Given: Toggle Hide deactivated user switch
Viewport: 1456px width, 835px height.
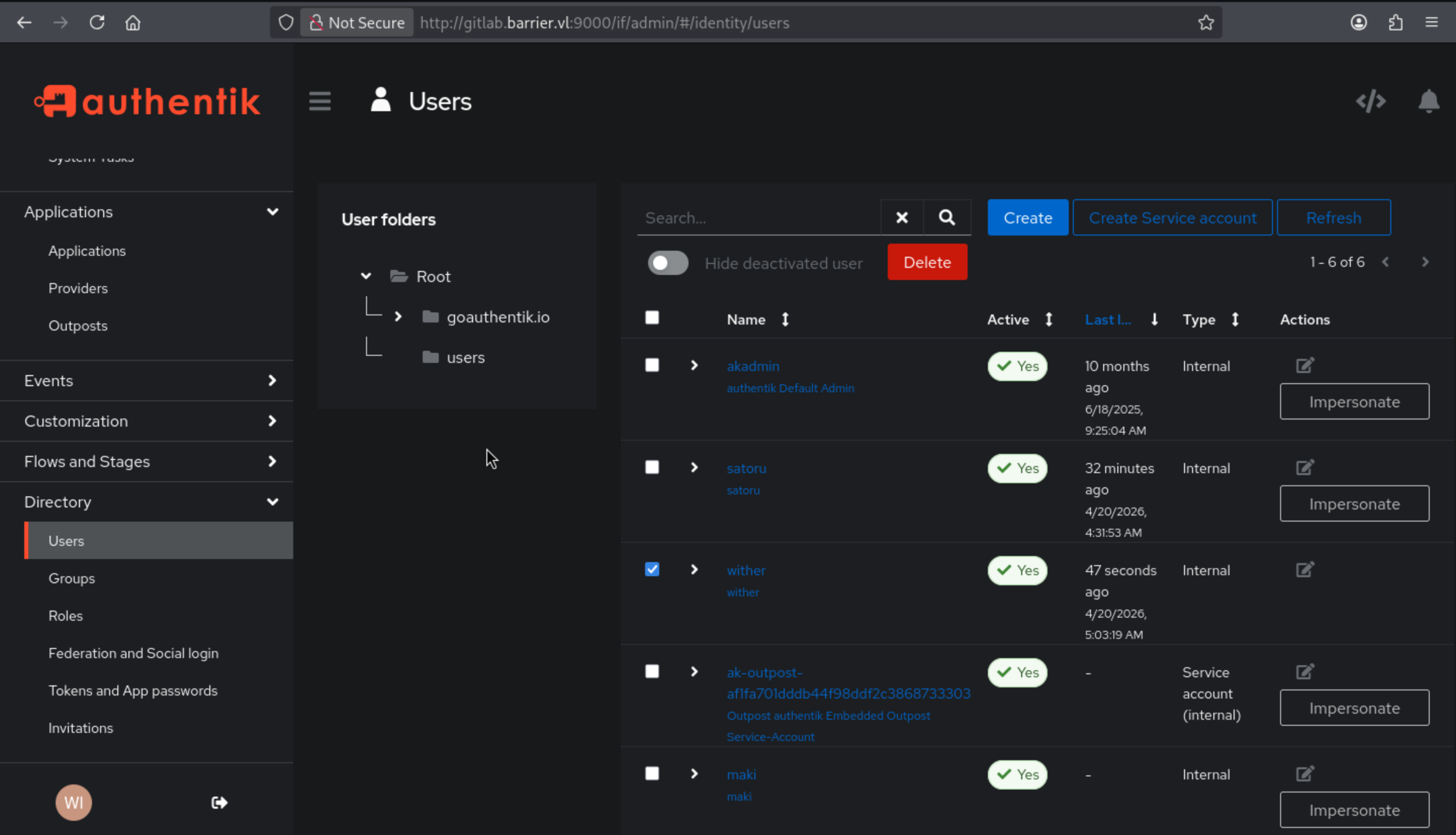Looking at the screenshot, I should tap(667, 263).
